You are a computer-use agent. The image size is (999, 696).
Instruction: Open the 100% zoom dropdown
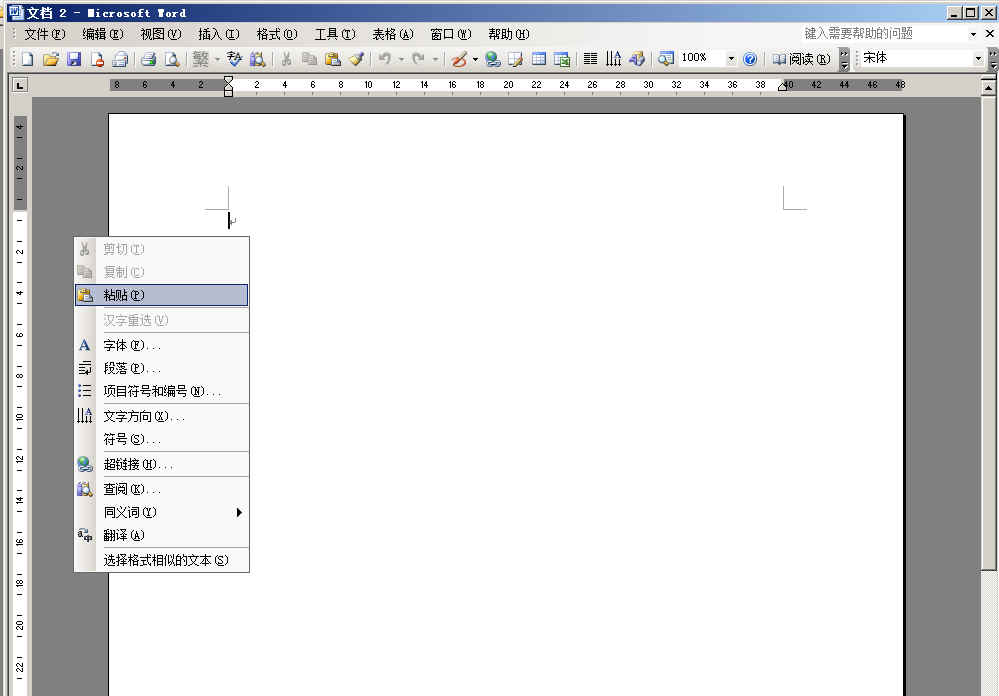[x=731, y=59]
